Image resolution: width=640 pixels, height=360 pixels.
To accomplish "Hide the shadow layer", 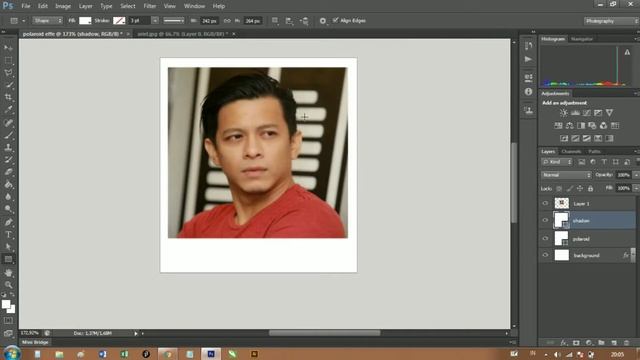I will click(545, 220).
